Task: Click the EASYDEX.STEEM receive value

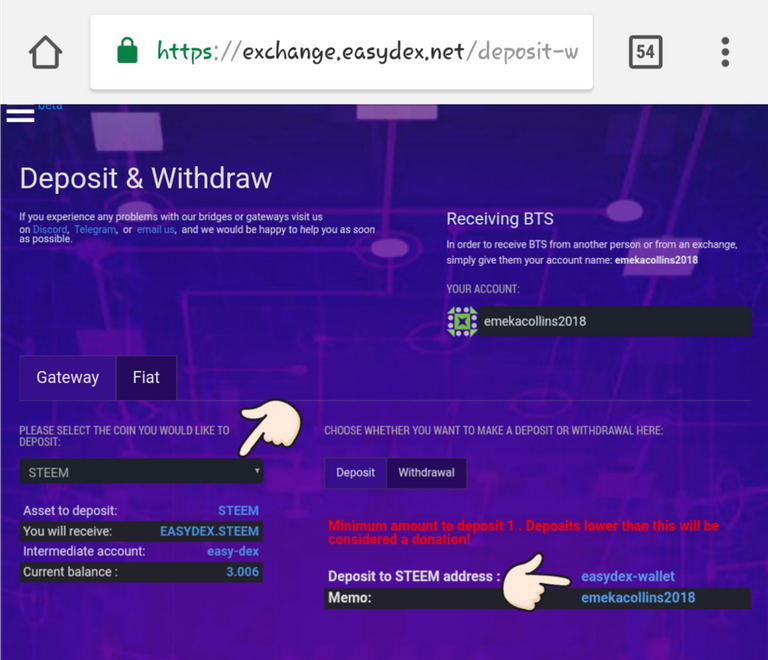Action: [x=209, y=531]
